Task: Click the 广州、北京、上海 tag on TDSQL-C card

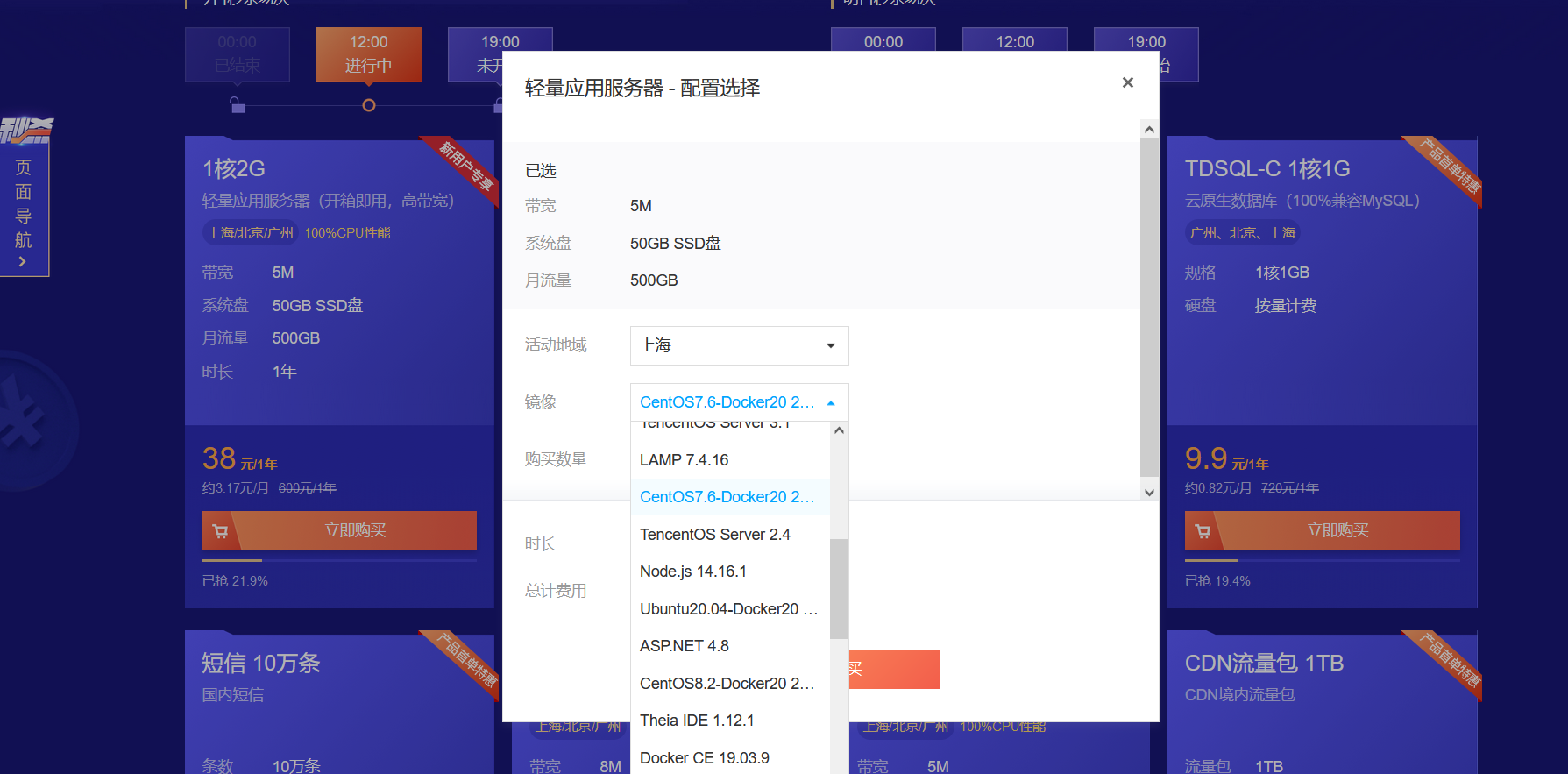Action: [x=1243, y=233]
